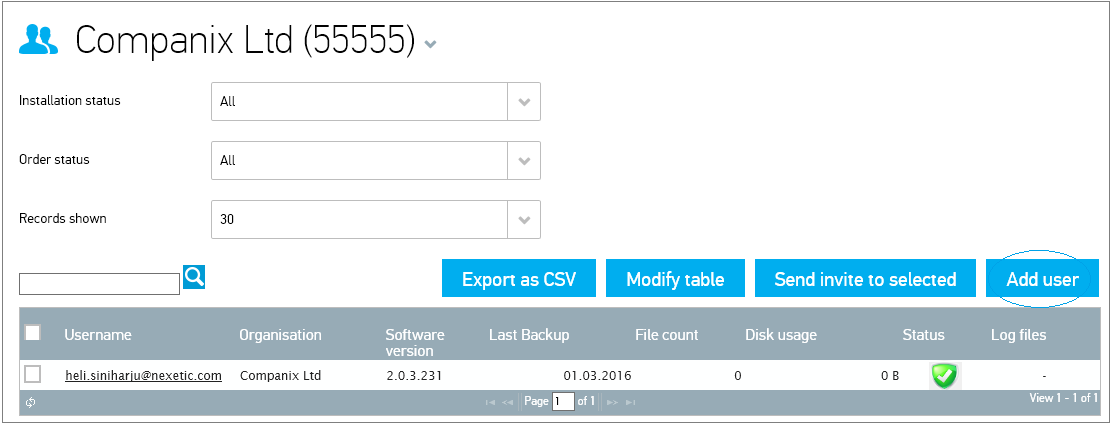Select the heli.siniharju row checkbox
Screen dimensions: 1111x428
click(33, 374)
